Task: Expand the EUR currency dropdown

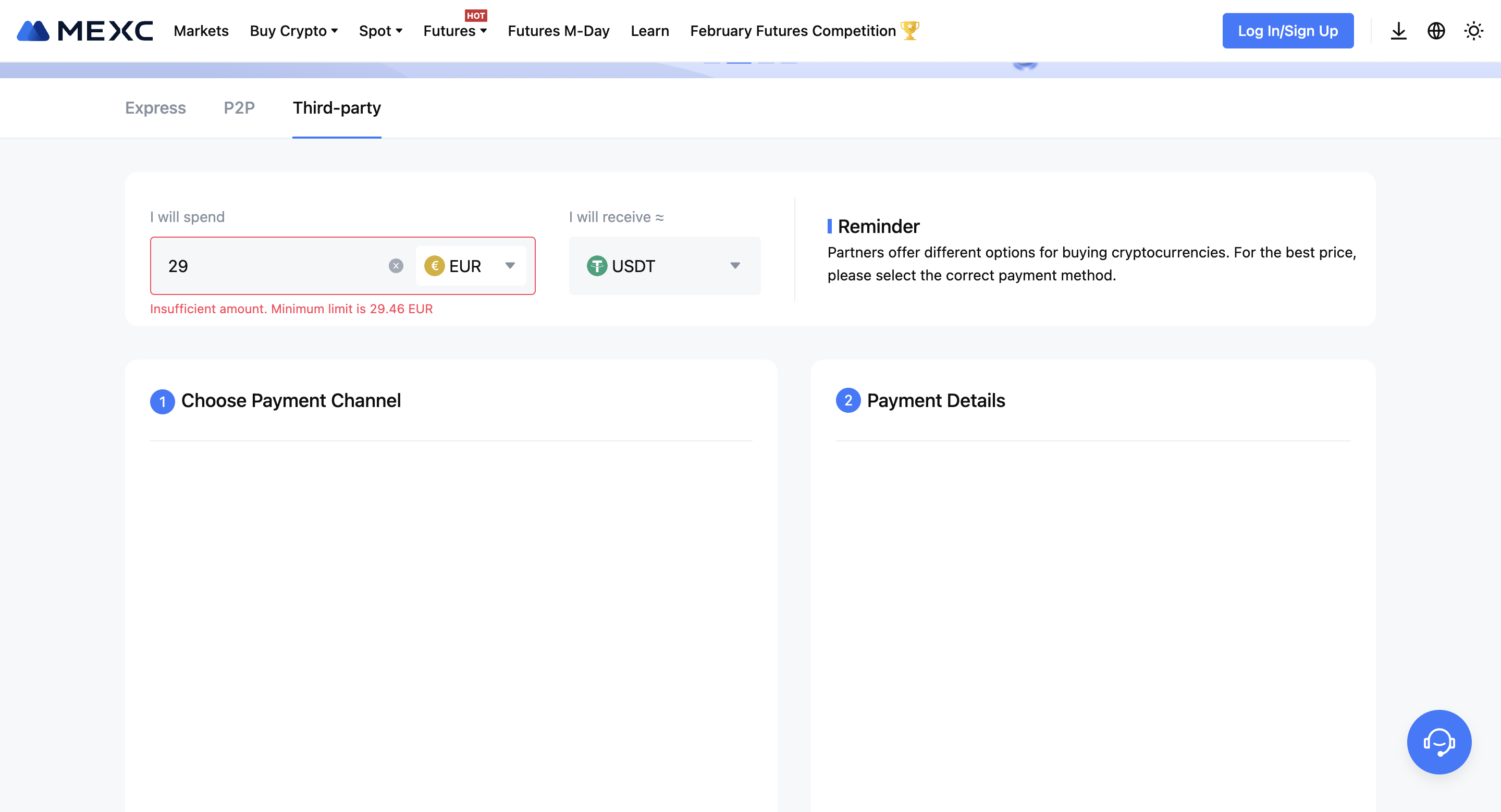Action: coord(511,265)
